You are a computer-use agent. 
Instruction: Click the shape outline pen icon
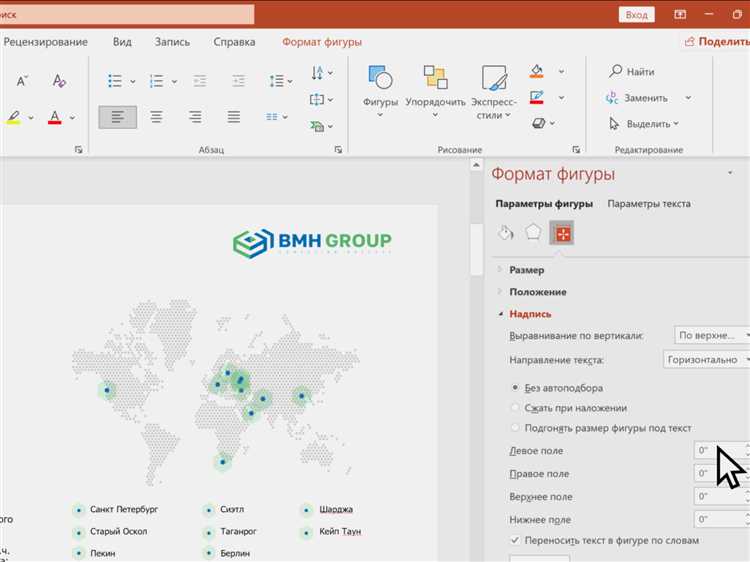pyautogui.click(x=537, y=98)
